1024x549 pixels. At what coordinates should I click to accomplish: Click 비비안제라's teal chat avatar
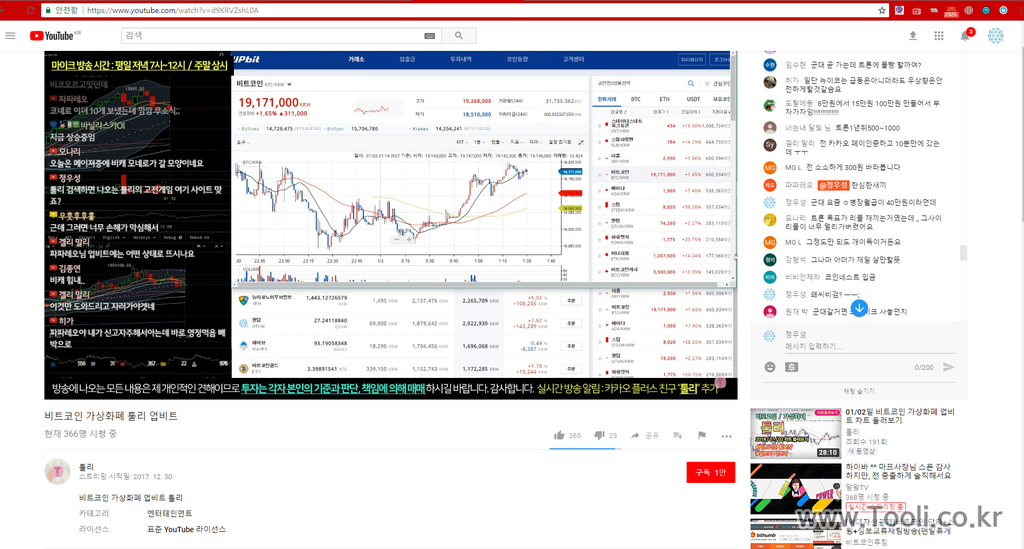click(x=770, y=277)
